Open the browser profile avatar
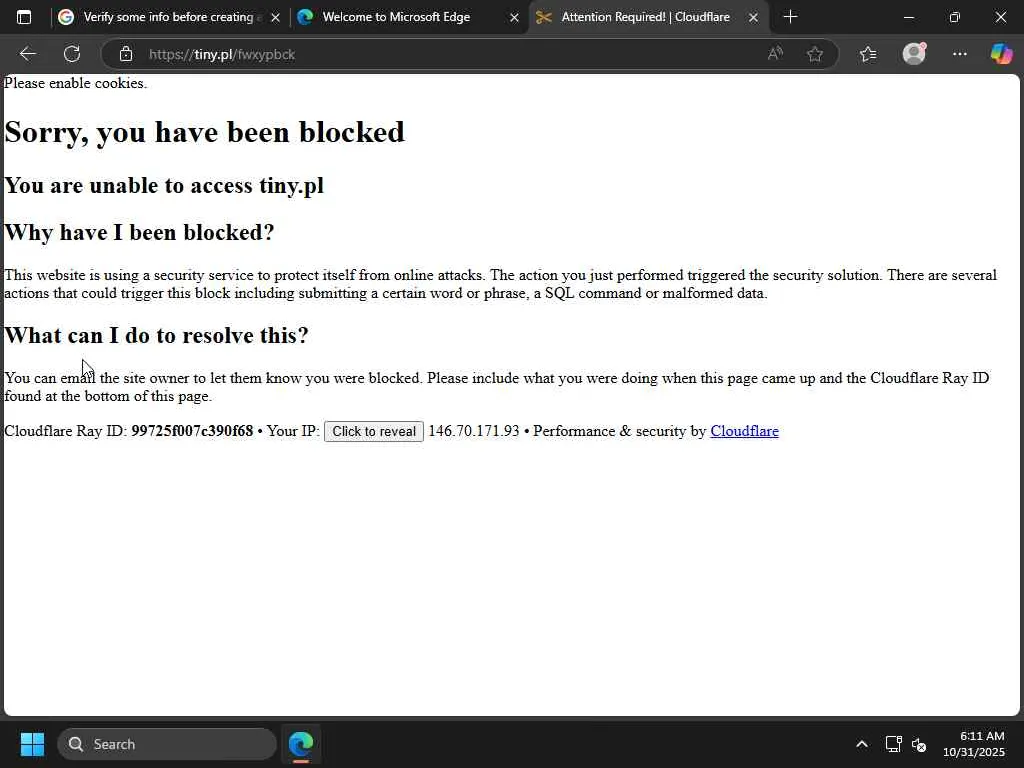The height and width of the screenshot is (768, 1024). [x=914, y=54]
